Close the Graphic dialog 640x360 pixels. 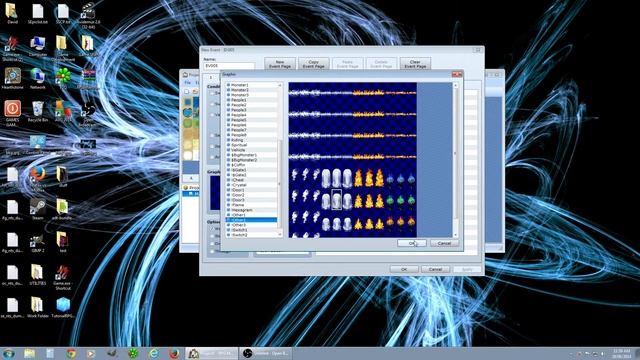[457, 74]
